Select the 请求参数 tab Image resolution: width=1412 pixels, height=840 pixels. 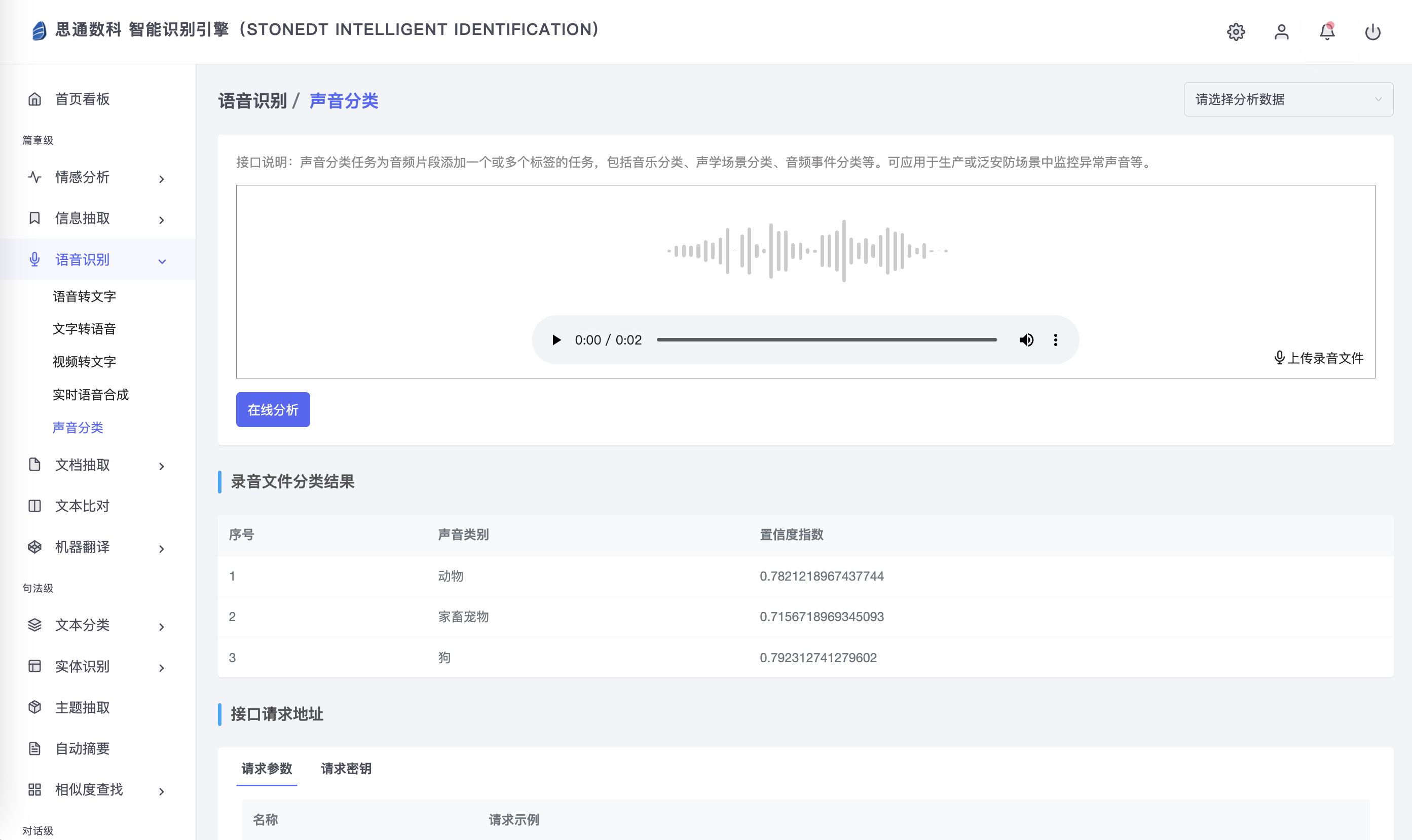pyautogui.click(x=267, y=768)
